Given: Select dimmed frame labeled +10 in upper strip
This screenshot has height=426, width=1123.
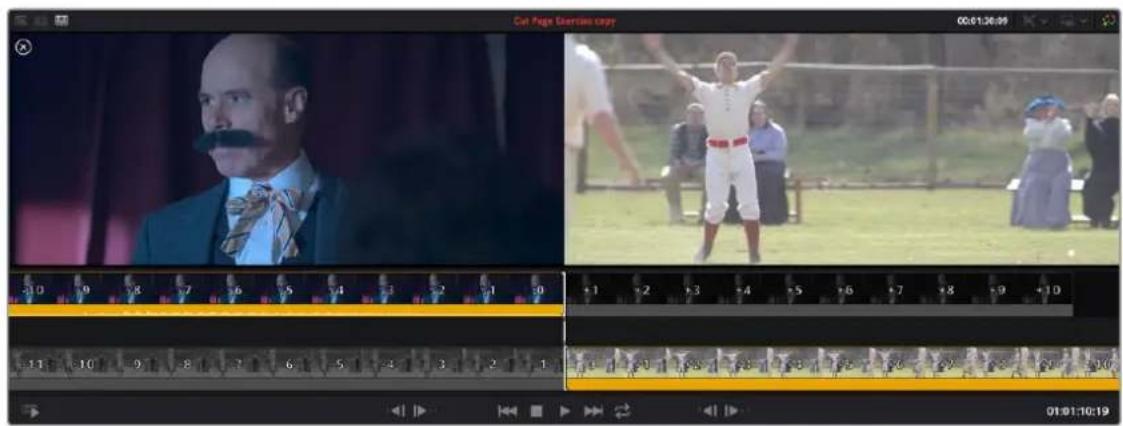Looking at the screenshot, I should point(1047,289).
